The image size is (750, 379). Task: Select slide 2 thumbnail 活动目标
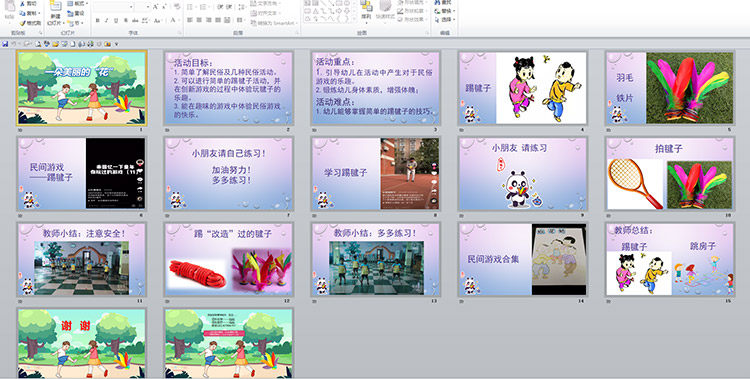coord(229,88)
